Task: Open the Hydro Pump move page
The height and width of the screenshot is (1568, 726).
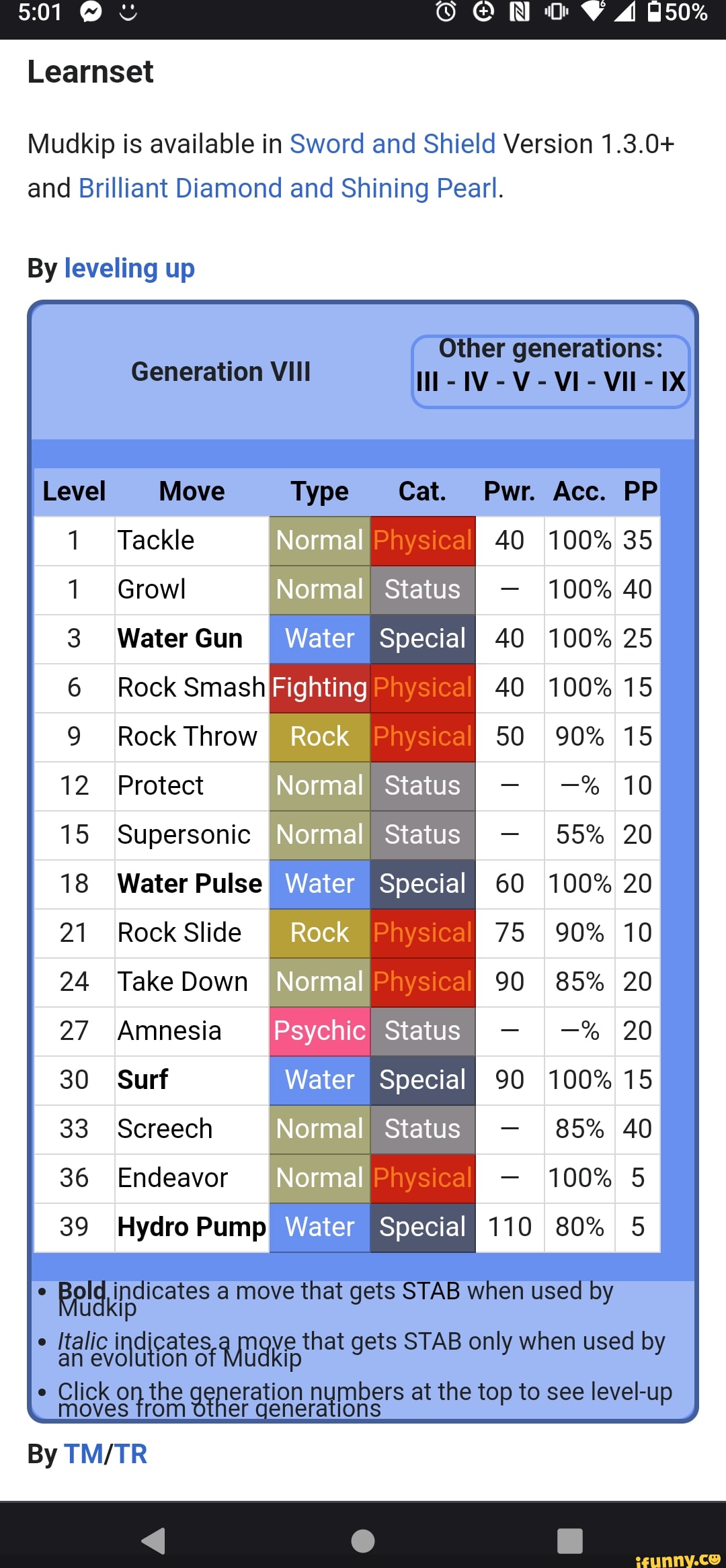Action: (192, 1227)
